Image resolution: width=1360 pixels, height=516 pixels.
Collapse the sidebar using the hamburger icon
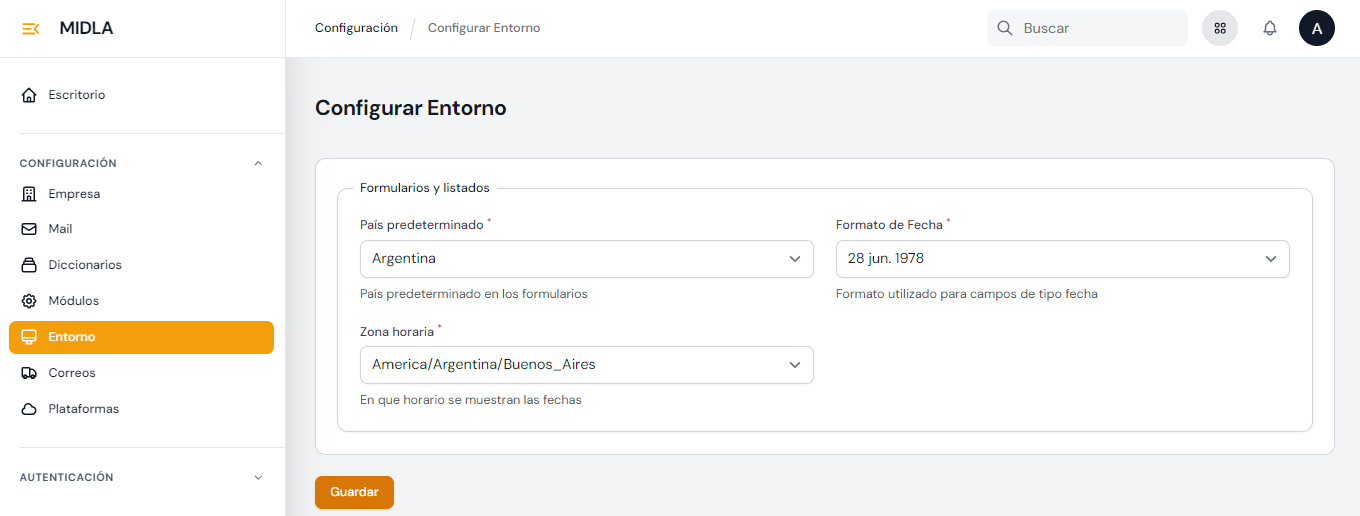pos(30,28)
